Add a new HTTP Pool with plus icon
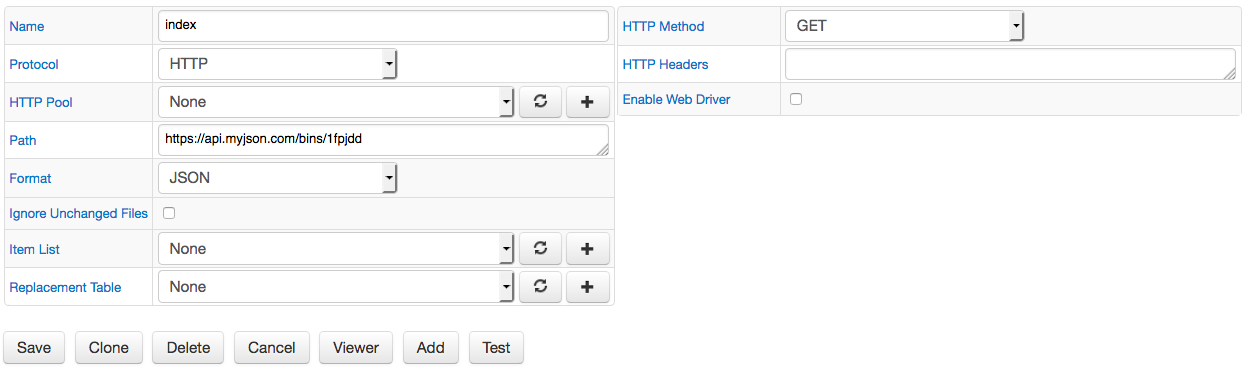 pos(587,102)
